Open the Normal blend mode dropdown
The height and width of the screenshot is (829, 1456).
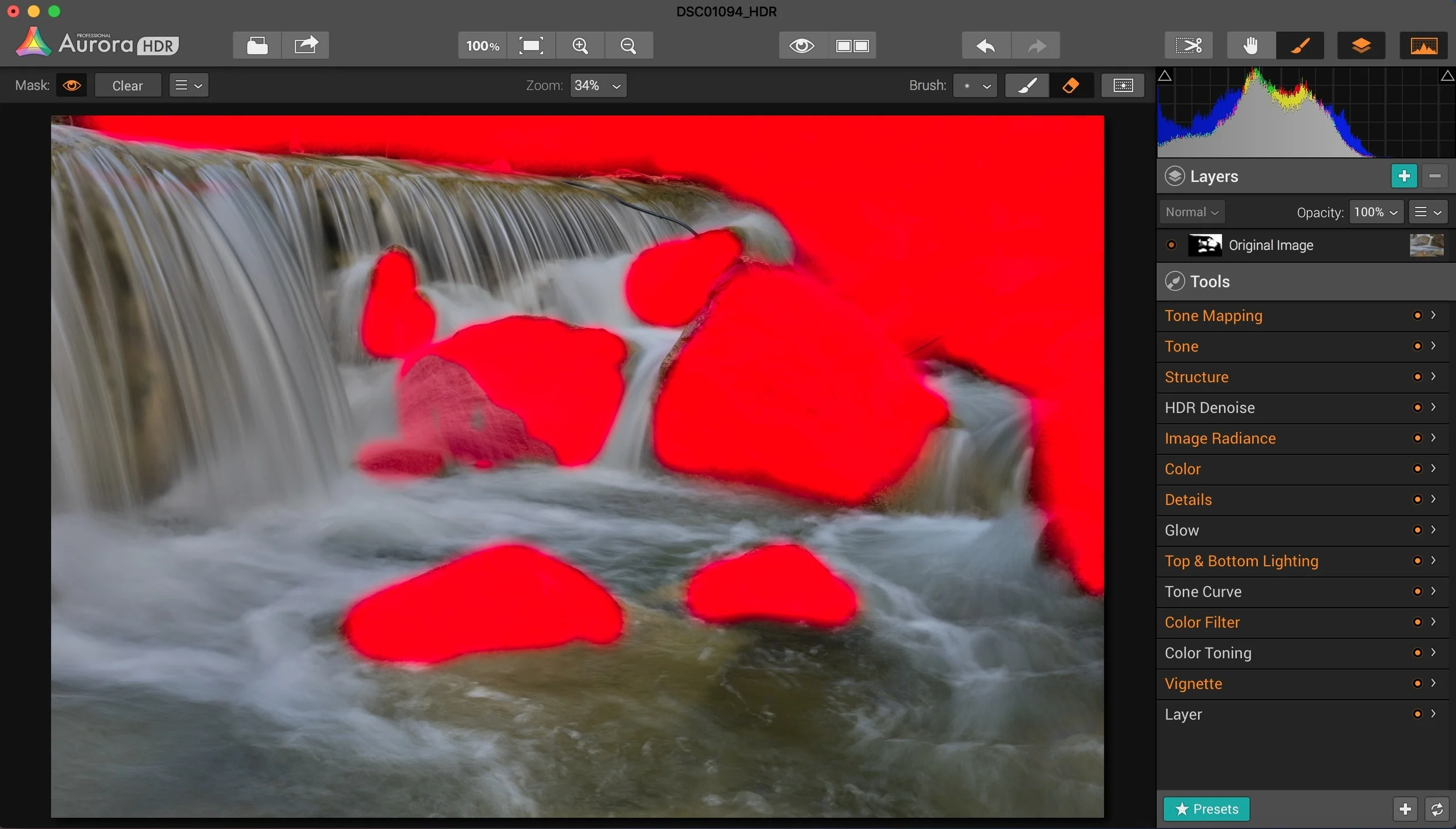tap(1192, 212)
